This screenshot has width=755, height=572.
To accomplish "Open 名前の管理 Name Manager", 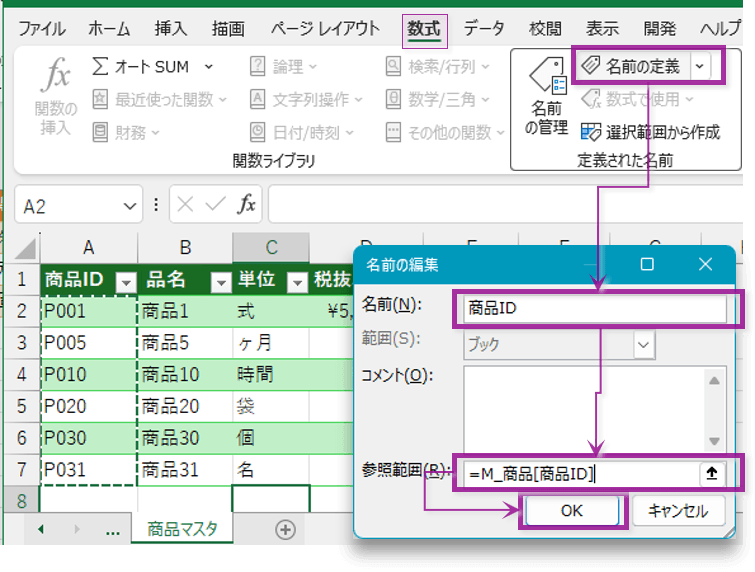I will (546, 96).
